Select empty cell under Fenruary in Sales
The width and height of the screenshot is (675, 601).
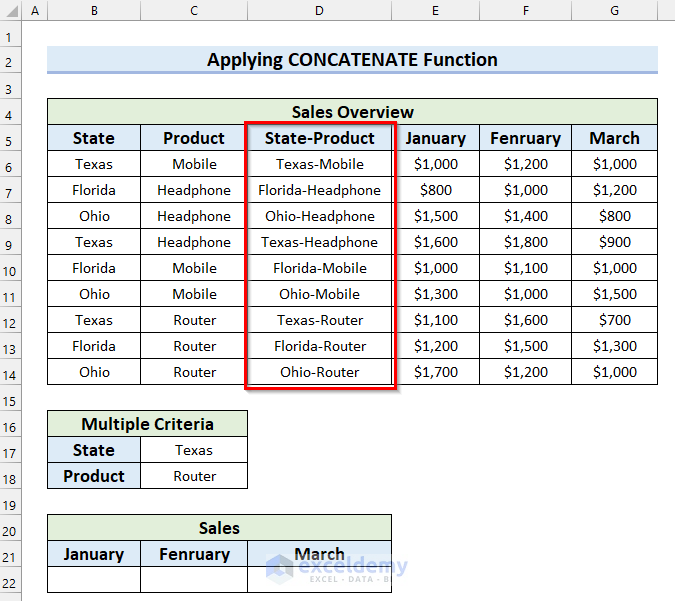click(x=194, y=580)
